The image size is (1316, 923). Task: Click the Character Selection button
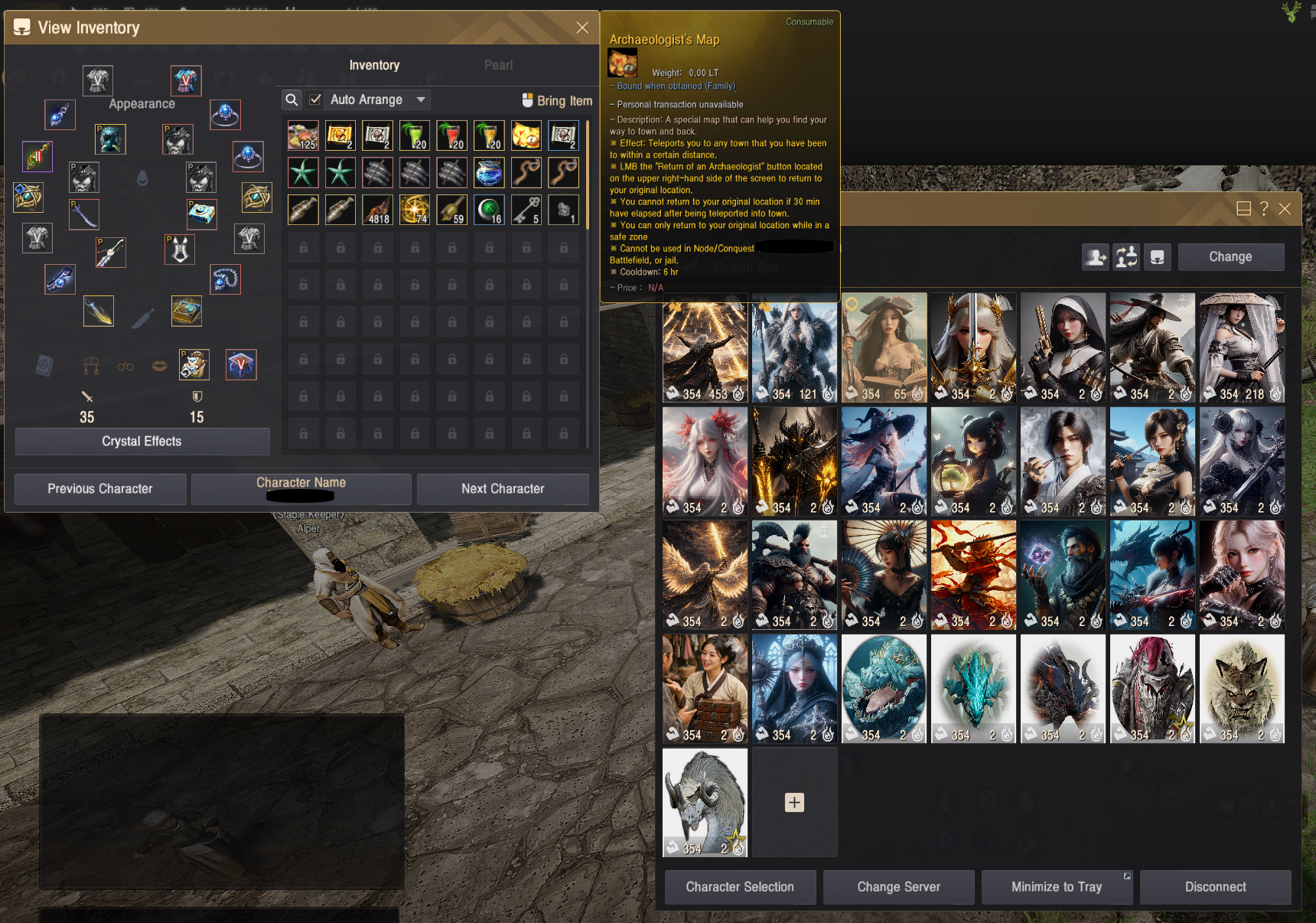(x=740, y=887)
